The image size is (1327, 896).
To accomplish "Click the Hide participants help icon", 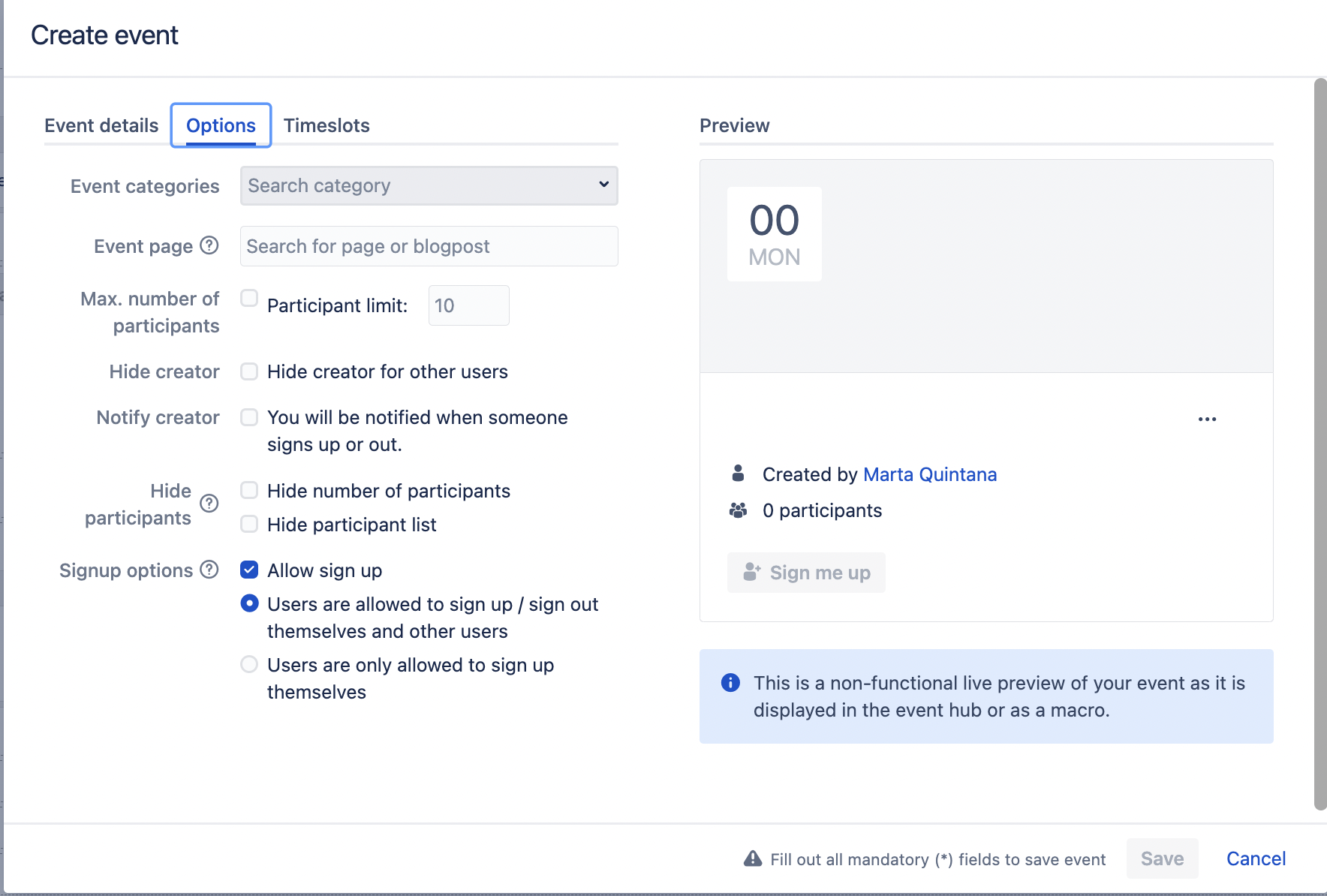I will coord(209,504).
